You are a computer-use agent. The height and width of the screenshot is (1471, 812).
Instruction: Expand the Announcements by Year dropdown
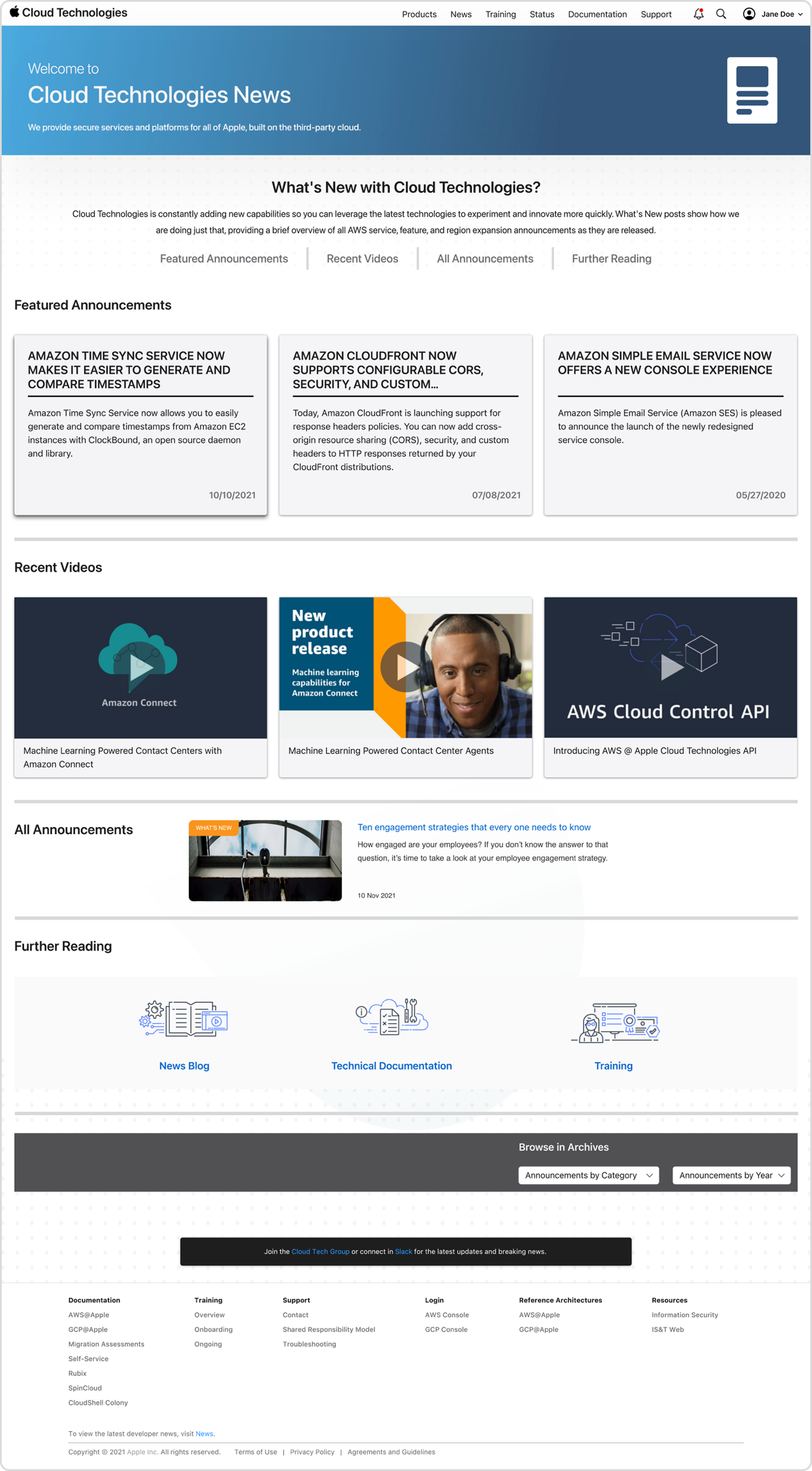[731, 1175]
